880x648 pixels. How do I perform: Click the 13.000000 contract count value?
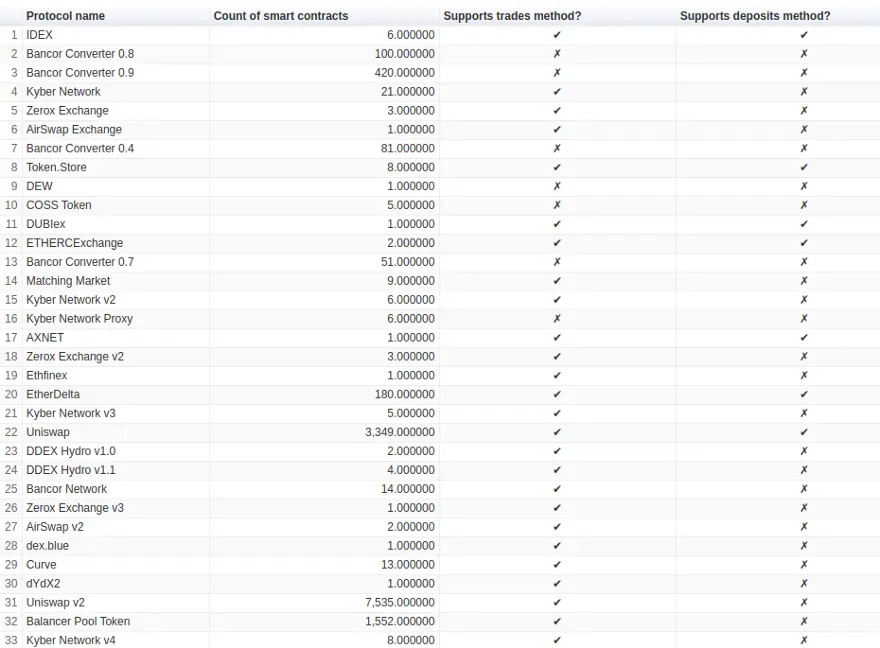pos(407,565)
